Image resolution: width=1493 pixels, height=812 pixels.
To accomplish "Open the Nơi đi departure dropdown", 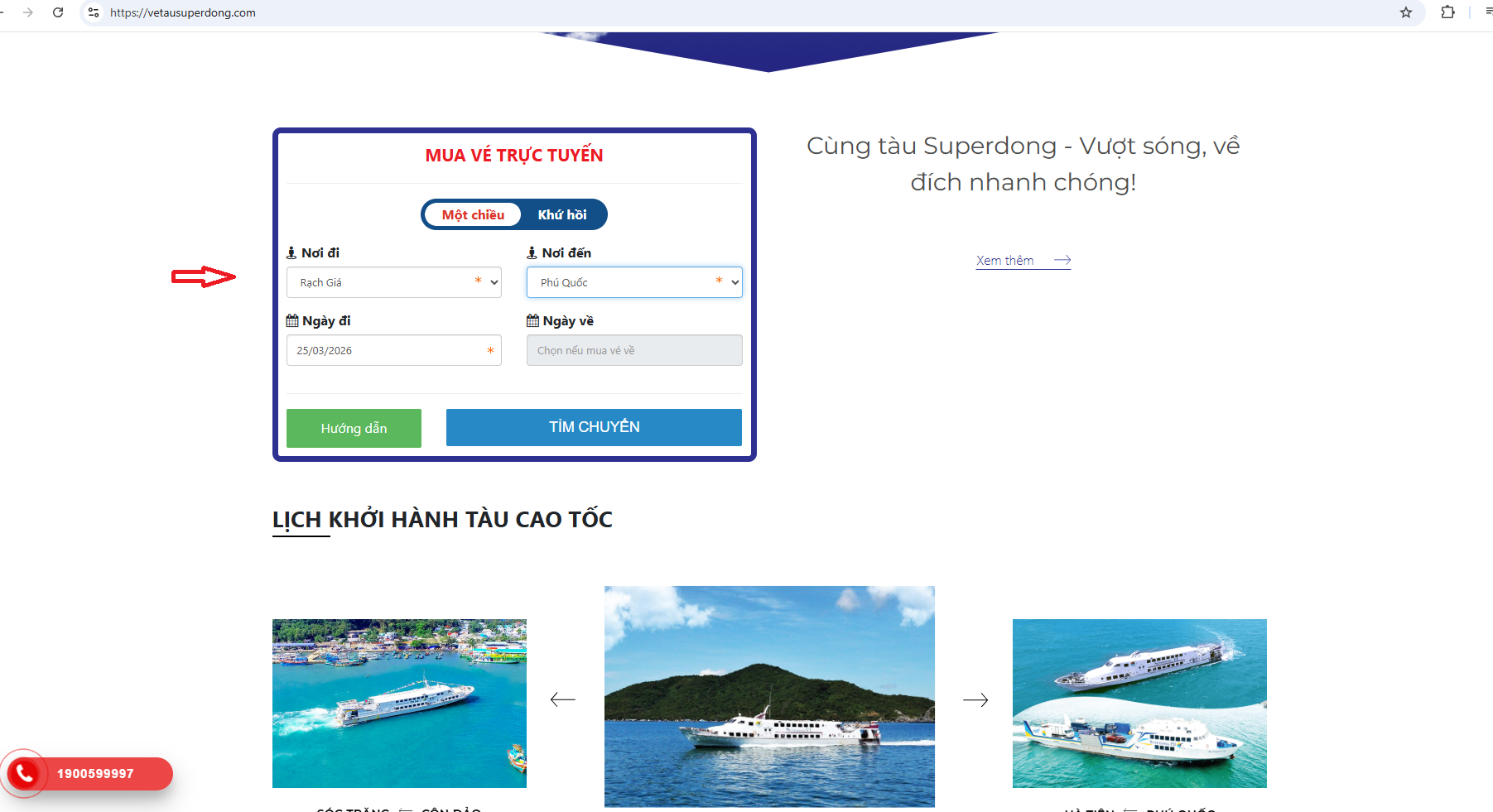I will point(394,282).
